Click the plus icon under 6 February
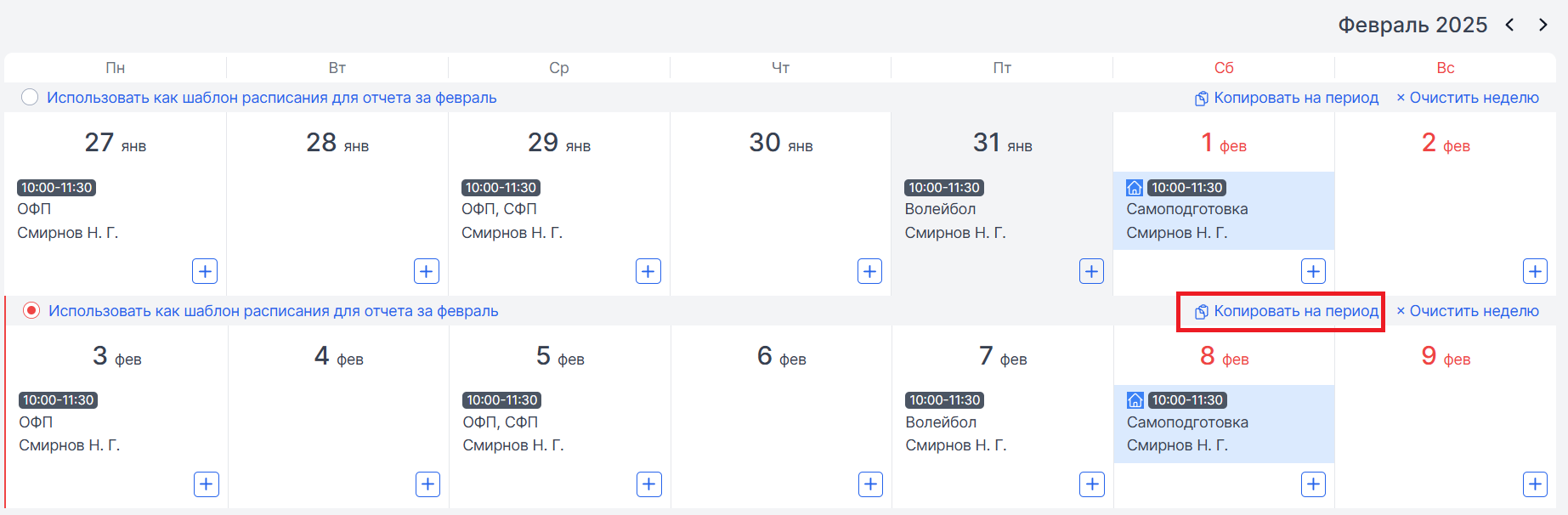This screenshot has height=515, width=1568. tap(870, 484)
